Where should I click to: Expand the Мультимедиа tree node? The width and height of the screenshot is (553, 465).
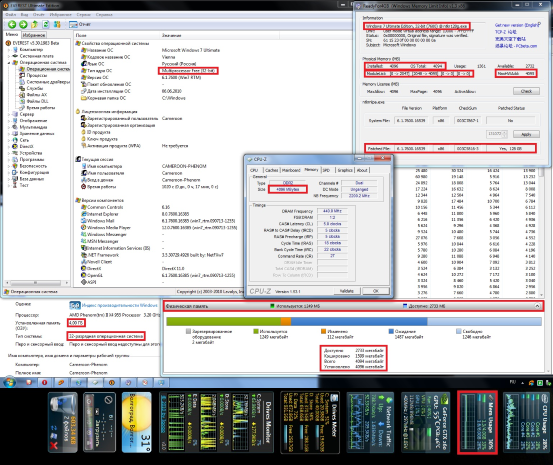pos(9,127)
